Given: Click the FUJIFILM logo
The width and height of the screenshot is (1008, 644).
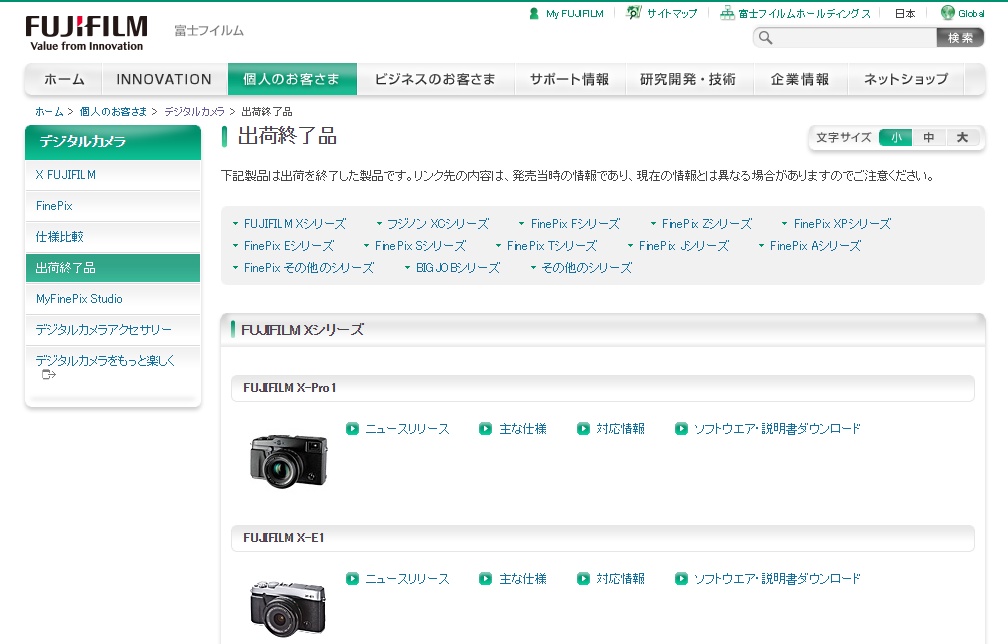Looking at the screenshot, I should pyautogui.click(x=86, y=33).
